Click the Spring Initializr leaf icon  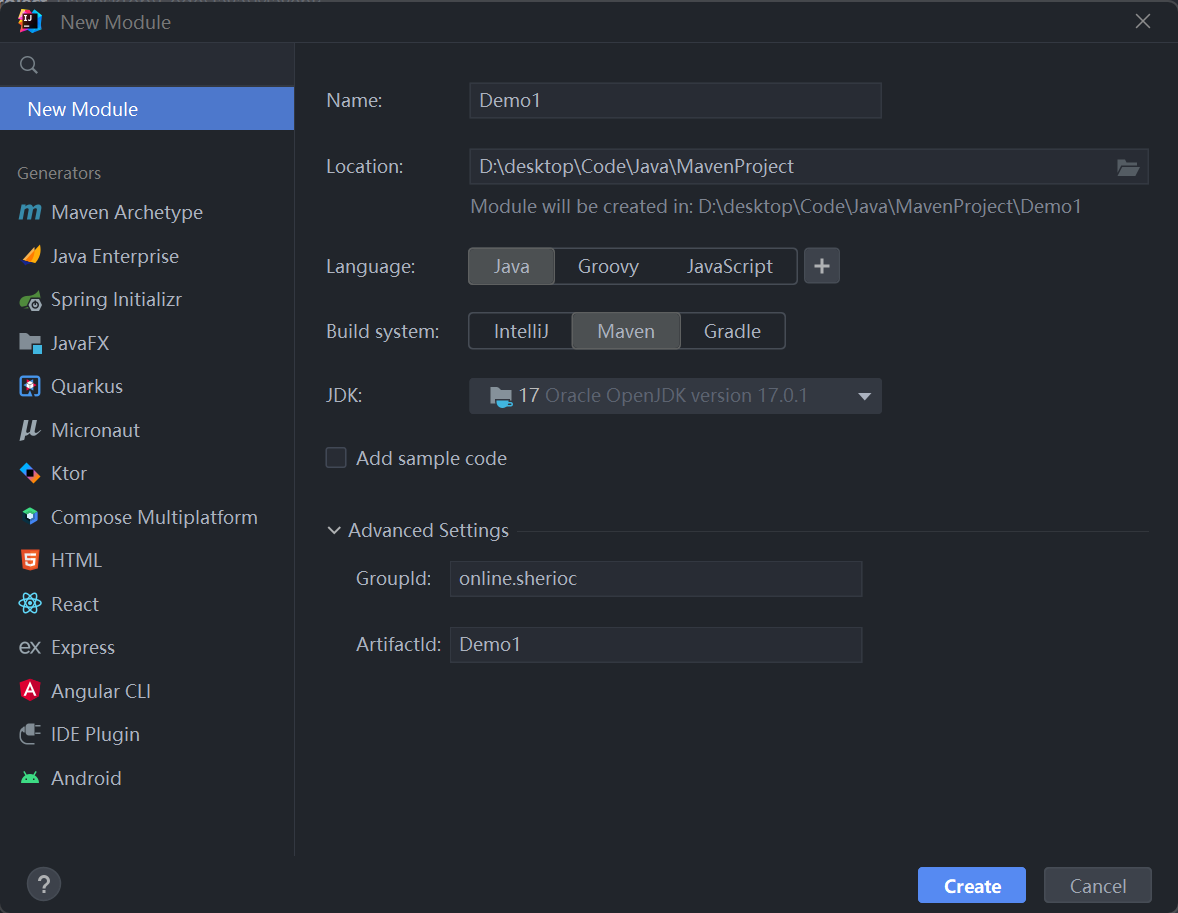(x=30, y=300)
